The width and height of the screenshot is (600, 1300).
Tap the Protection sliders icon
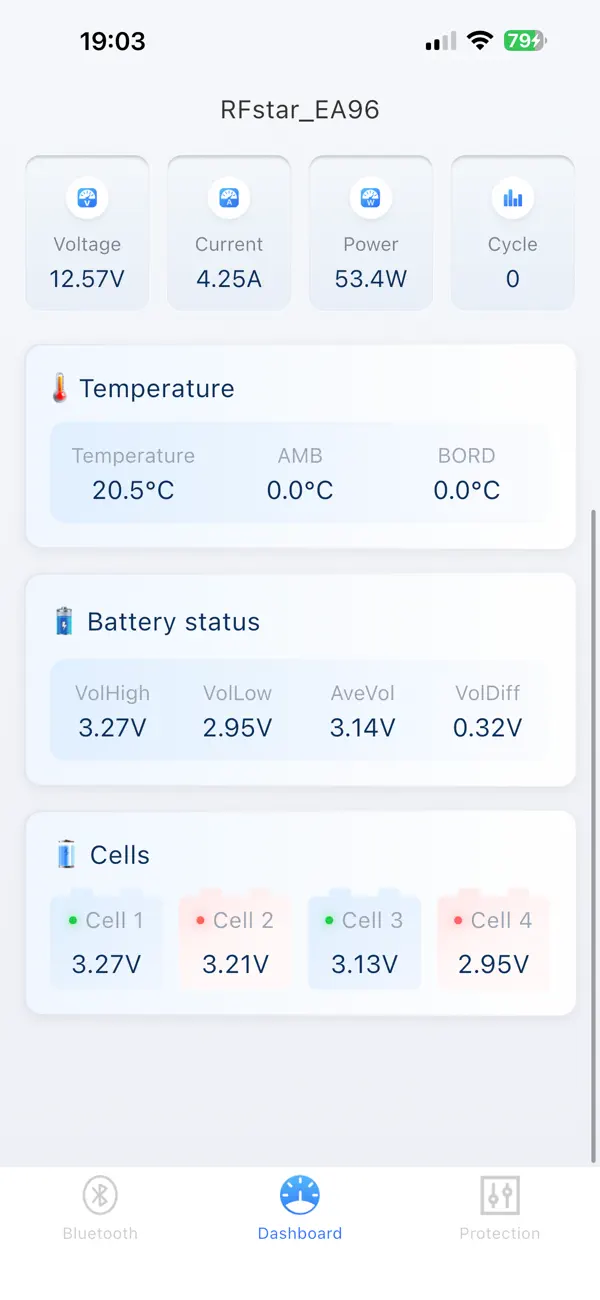pyautogui.click(x=500, y=1195)
